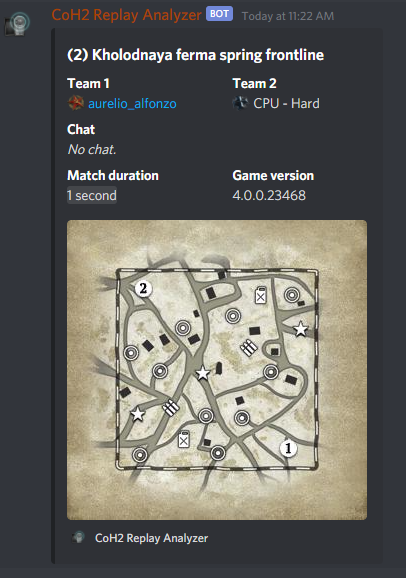
Task: Click the munitions icon in lower-left of map
Action: [x=171, y=407]
